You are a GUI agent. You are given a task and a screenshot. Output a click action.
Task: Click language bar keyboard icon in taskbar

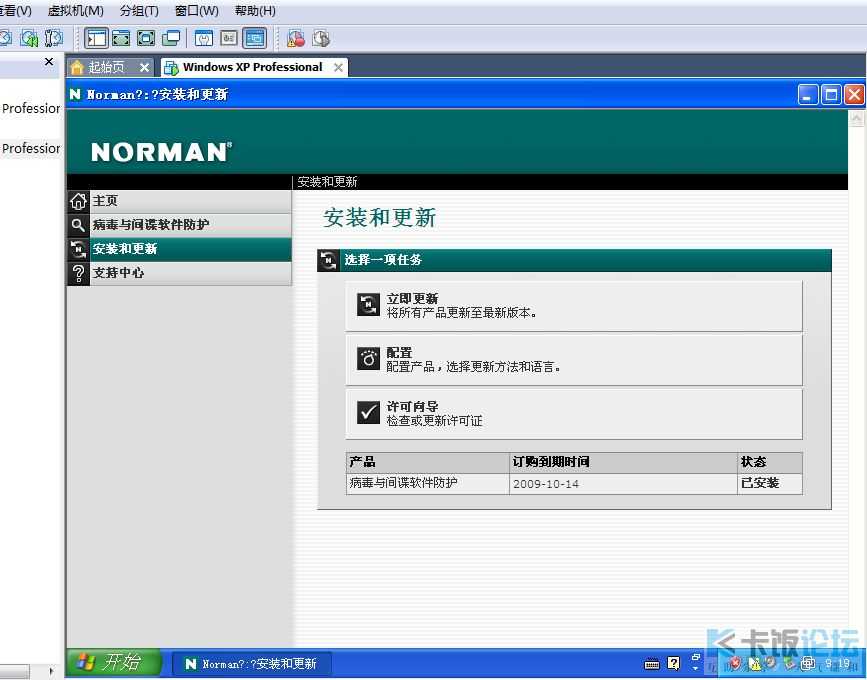[652, 663]
